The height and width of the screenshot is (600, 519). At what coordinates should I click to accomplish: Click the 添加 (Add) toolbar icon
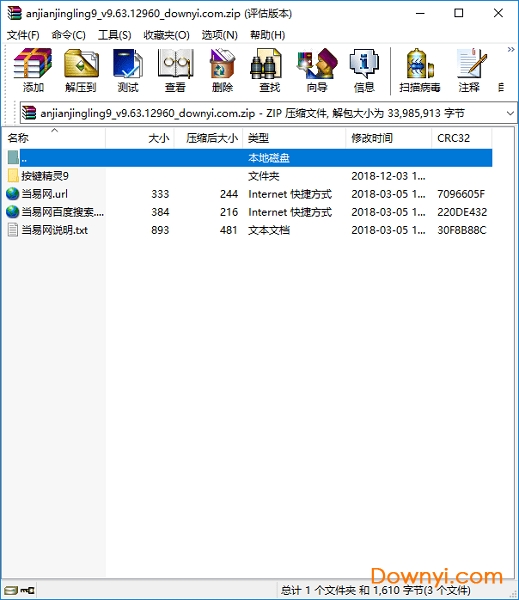pos(33,71)
